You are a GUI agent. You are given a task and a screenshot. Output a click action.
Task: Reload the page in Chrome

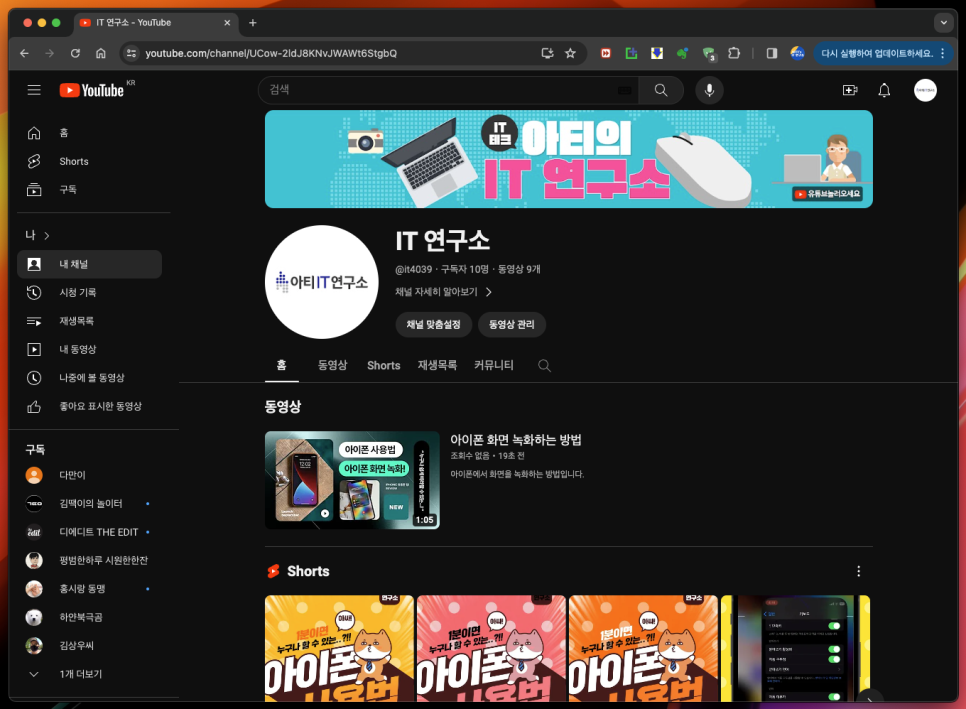(x=75, y=53)
